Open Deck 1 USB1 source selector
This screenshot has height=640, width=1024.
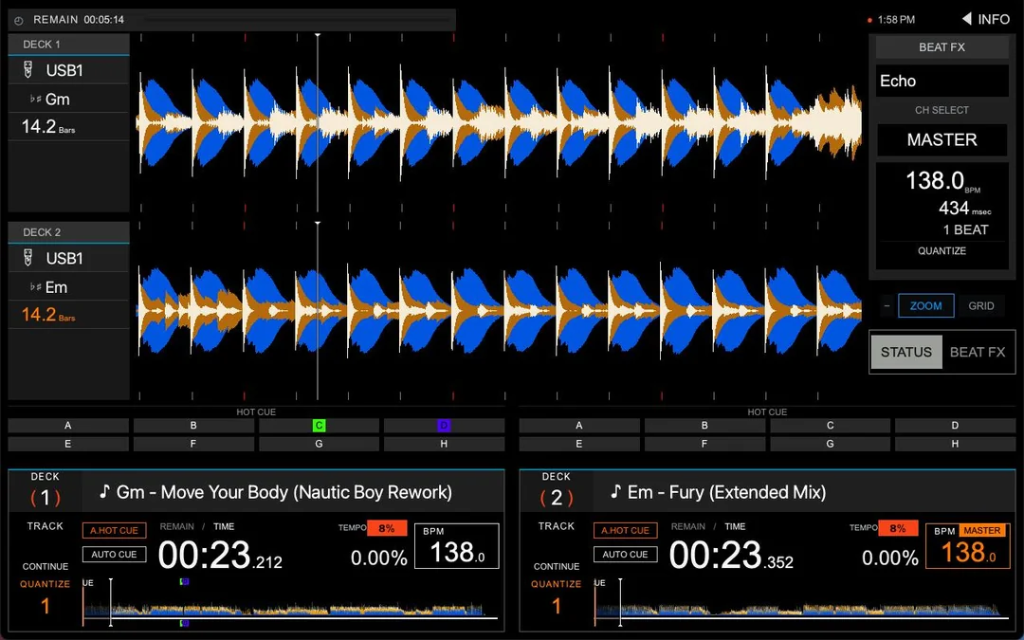pos(69,71)
